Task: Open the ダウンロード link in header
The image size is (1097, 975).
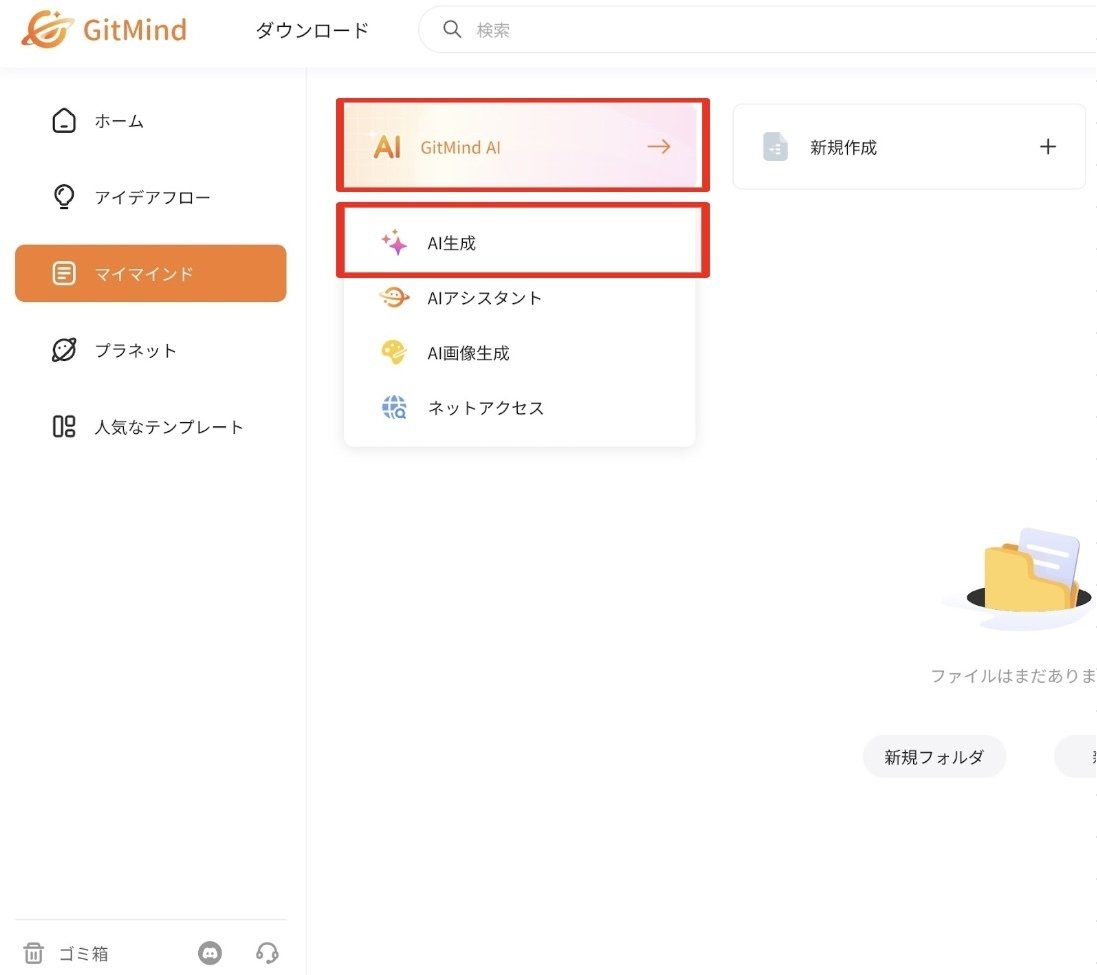Action: click(312, 30)
